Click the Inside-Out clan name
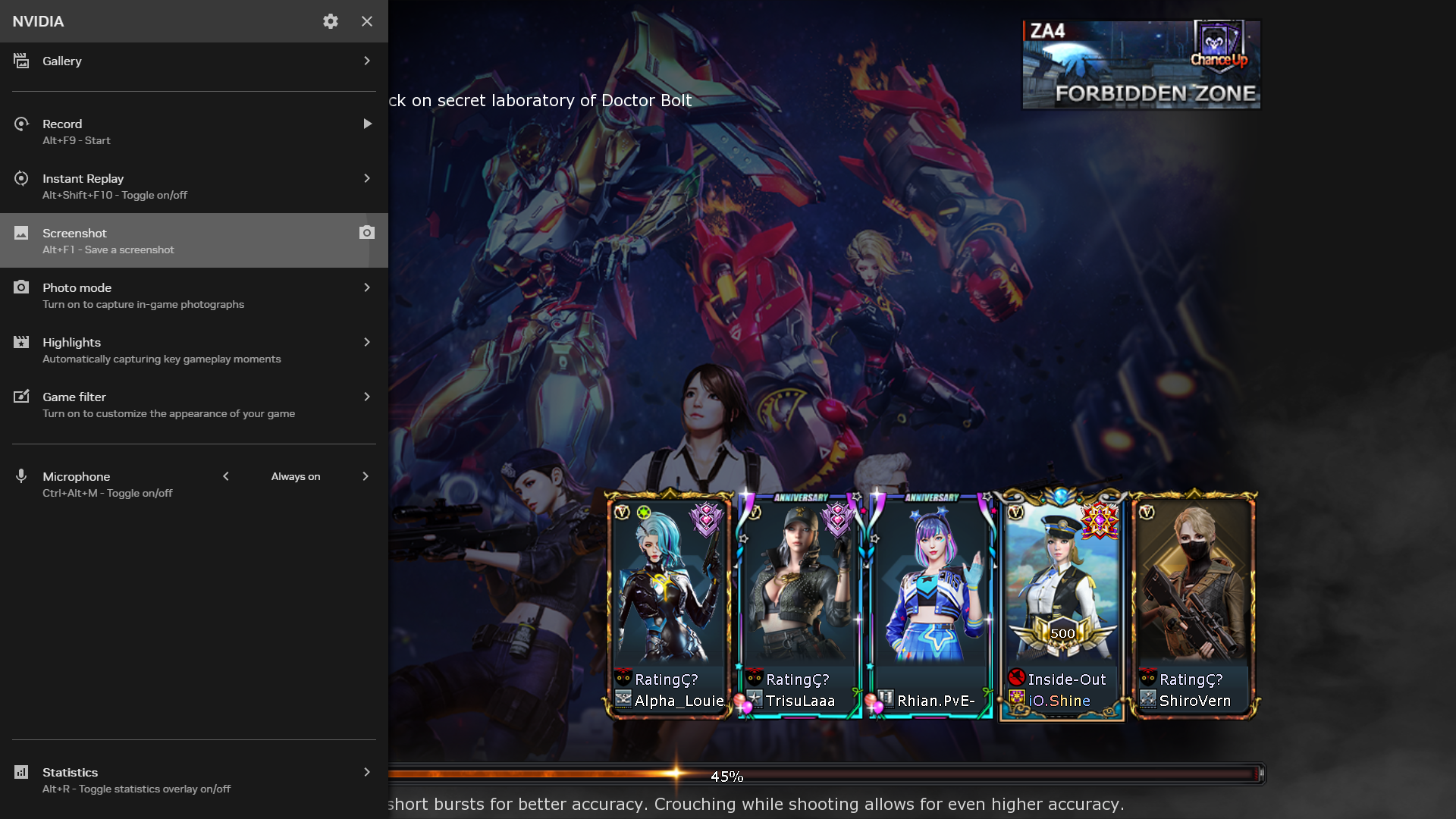 pos(1067,679)
